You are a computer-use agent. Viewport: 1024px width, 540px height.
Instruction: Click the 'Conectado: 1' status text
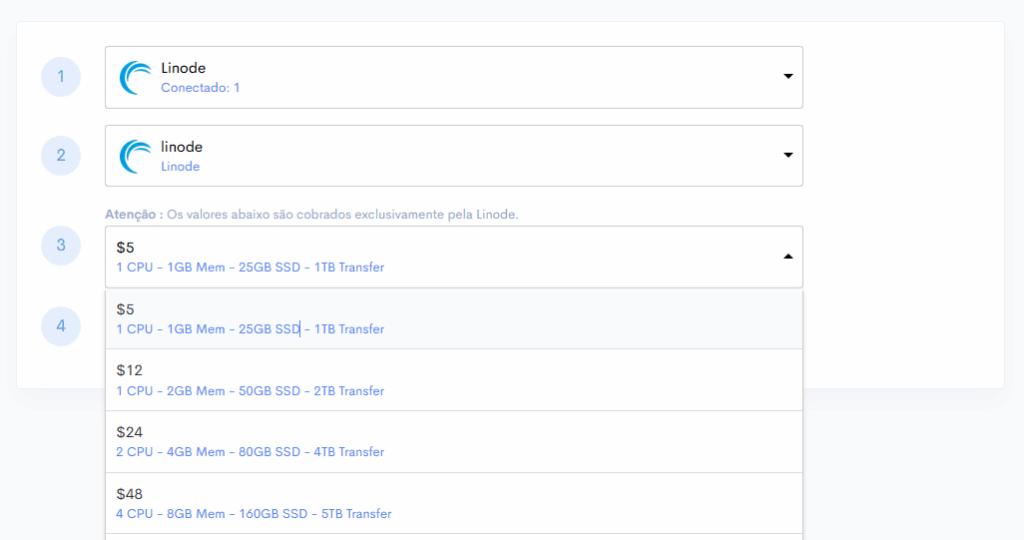click(x=200, y=87)
